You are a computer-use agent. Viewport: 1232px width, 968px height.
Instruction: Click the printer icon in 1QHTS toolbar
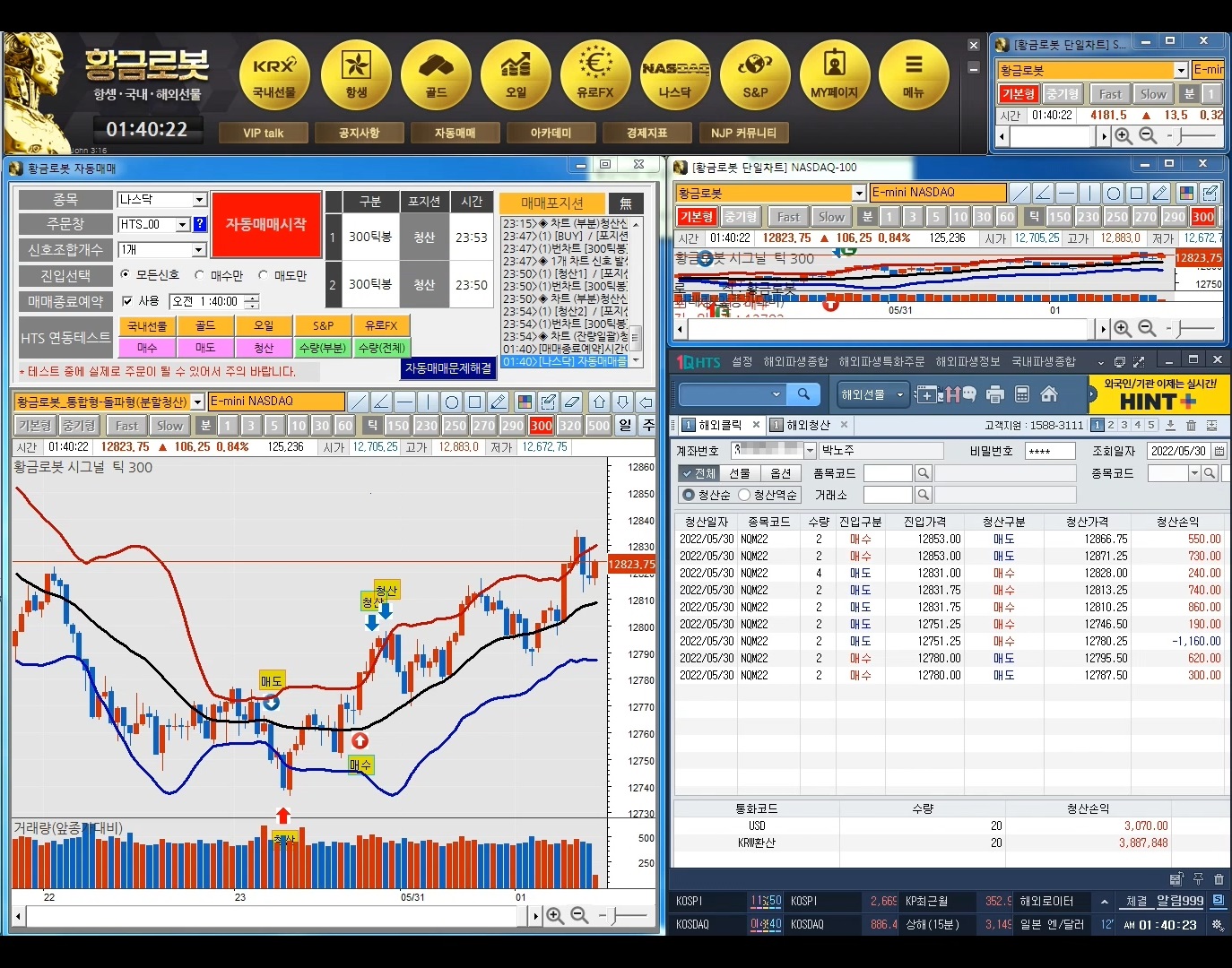(994, 394)
